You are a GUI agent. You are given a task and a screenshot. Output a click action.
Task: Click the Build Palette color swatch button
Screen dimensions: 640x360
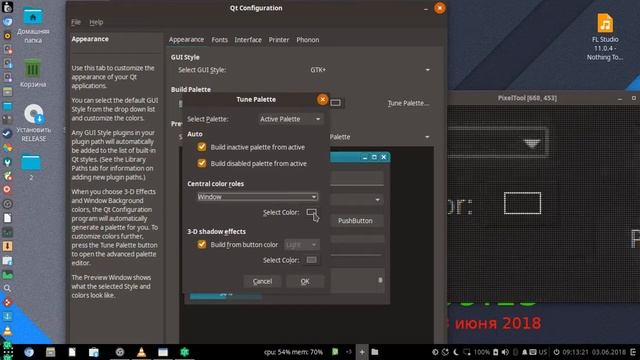(x=336, y=103)
